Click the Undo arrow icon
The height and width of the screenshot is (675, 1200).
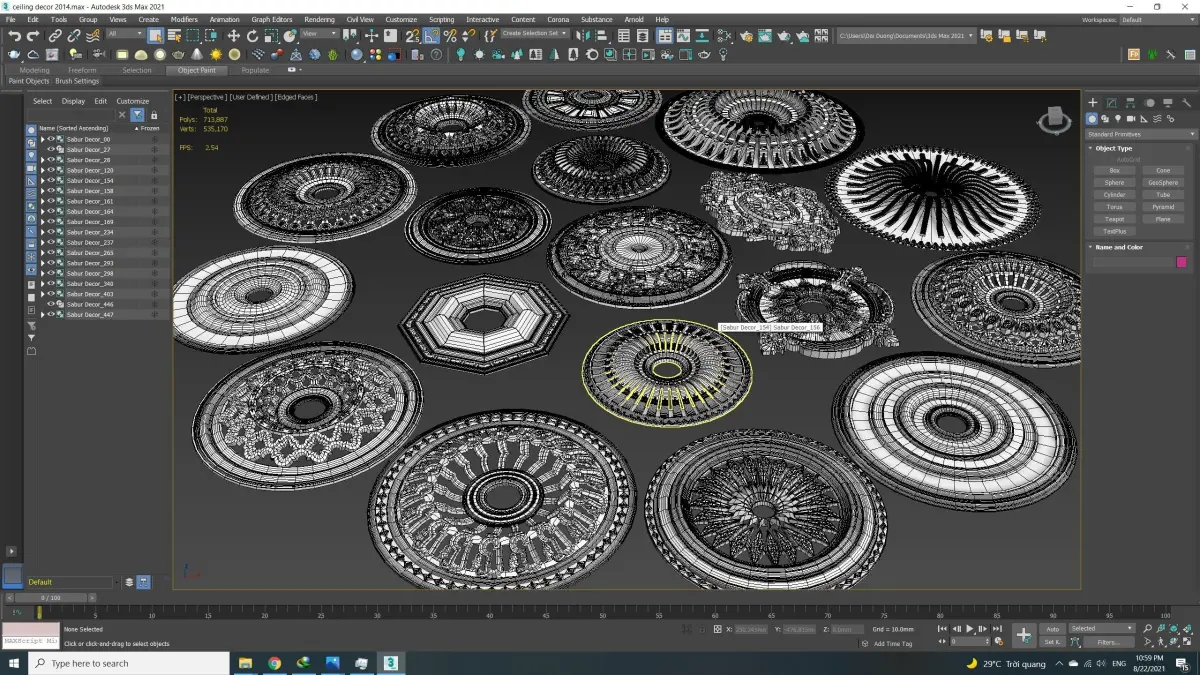14,35
